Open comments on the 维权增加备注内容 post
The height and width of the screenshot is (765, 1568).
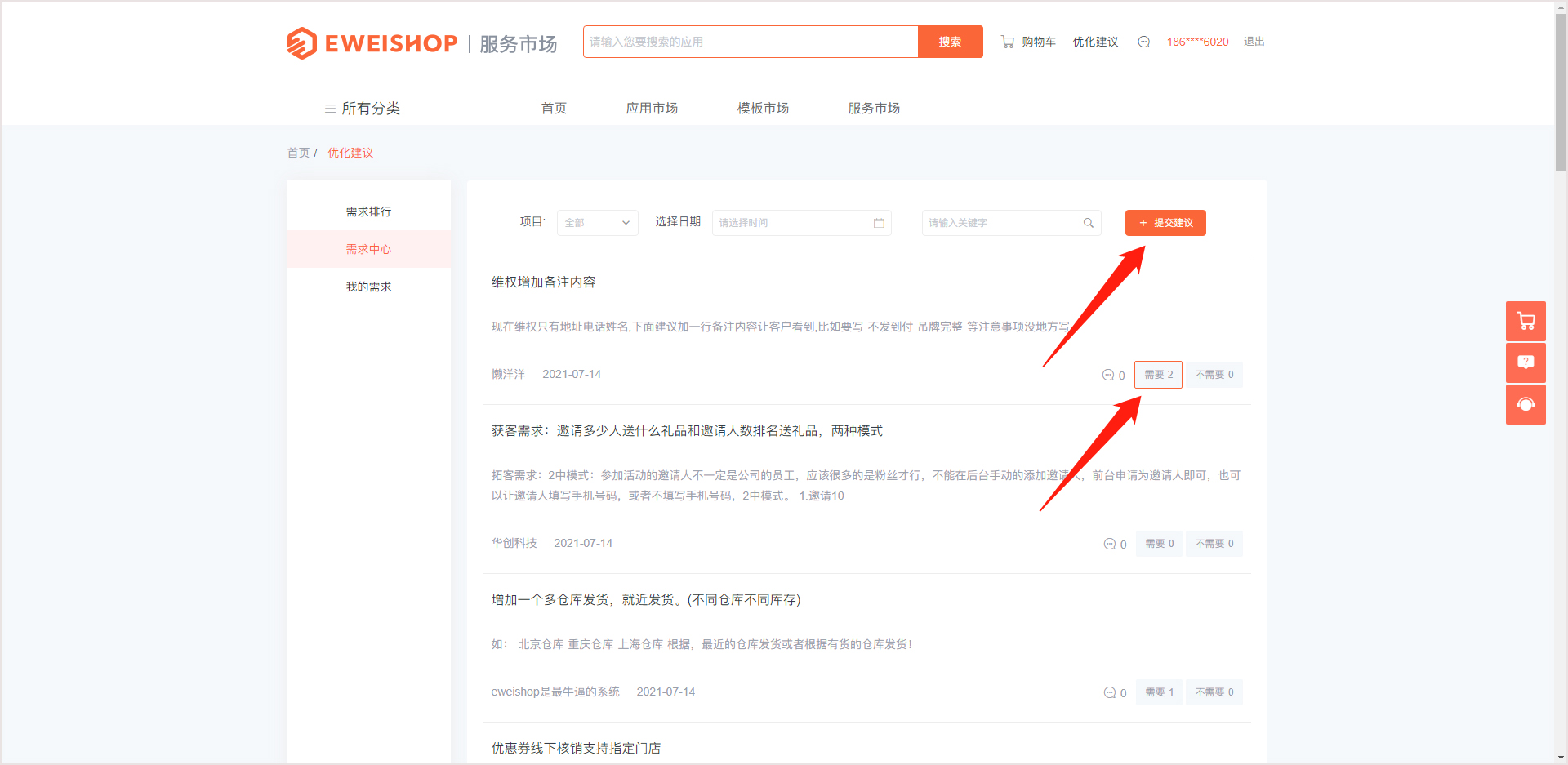[1113, 376]
